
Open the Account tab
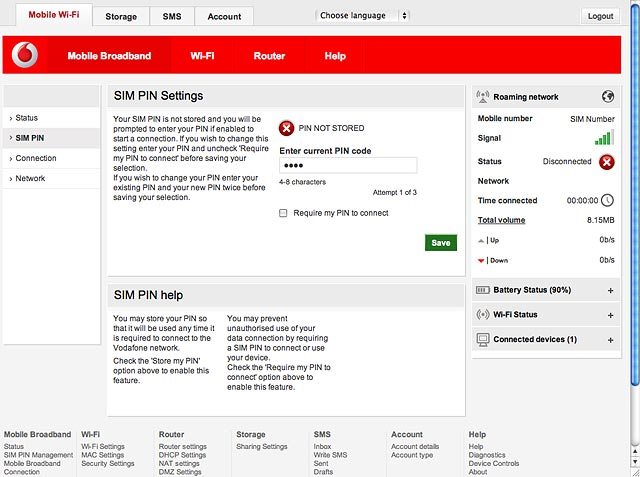(x=224, y=17)
